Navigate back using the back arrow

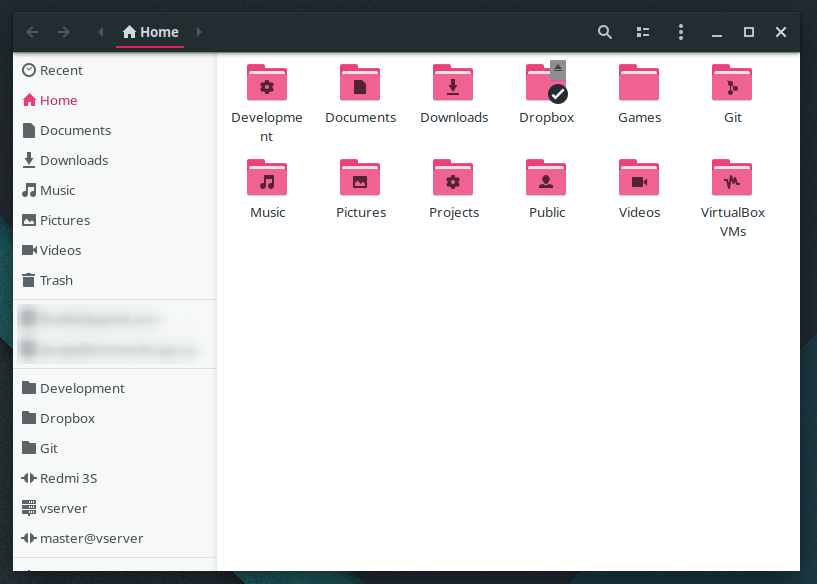31,31
